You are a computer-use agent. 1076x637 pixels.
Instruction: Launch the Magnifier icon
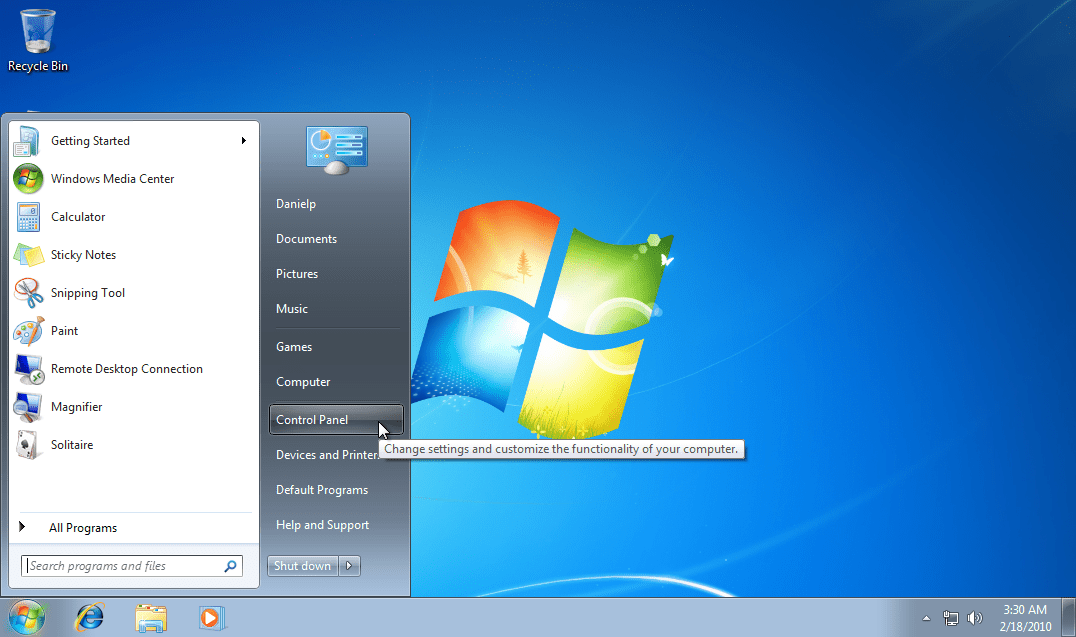pos(27,407)
